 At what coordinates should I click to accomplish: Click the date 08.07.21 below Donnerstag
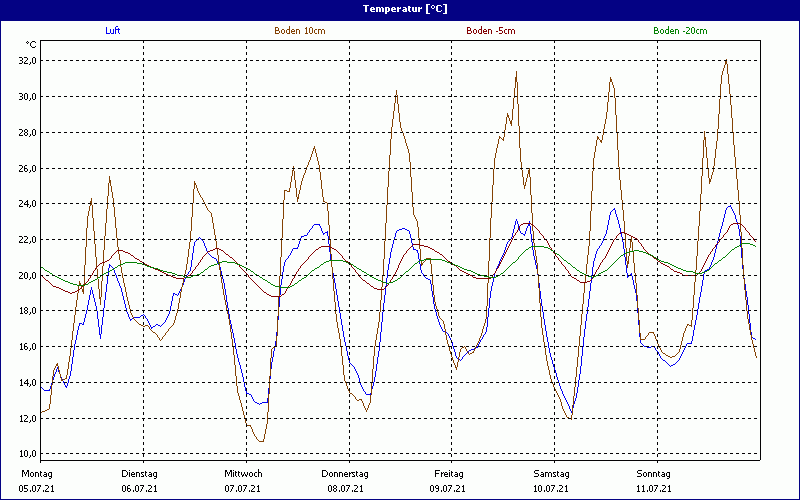pos(345,489)
